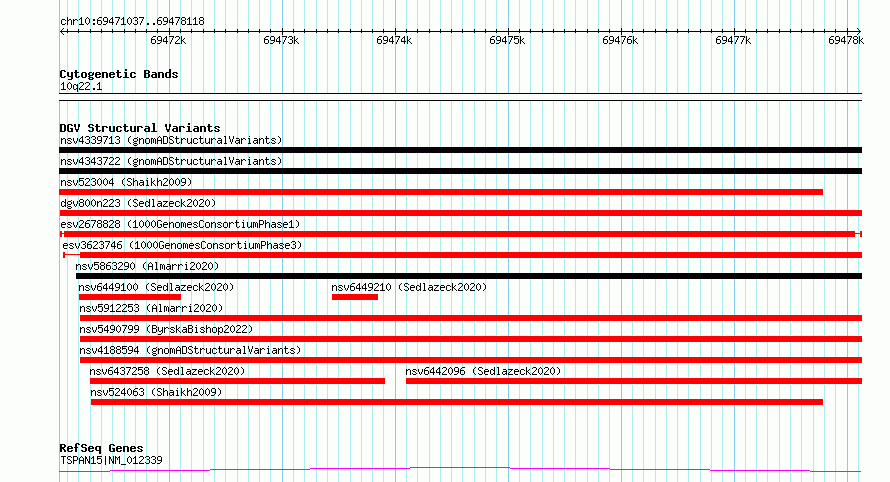Select the esv3623746 red variant bar
The image size is (890, 482).
463,255
